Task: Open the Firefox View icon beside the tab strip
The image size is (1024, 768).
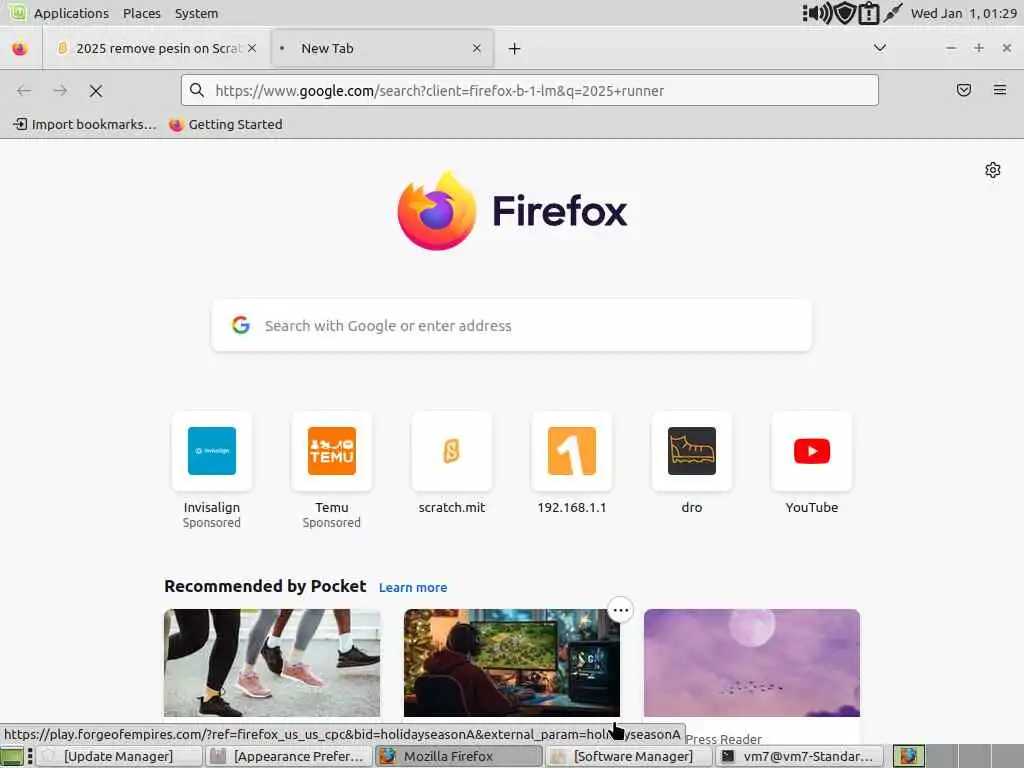Action: pyautogui.click(x=20, y=48)
